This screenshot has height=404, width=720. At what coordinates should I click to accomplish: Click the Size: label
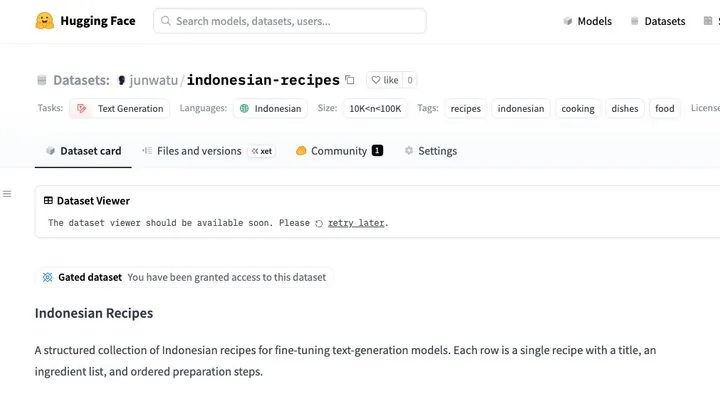(x=327, y=108)
